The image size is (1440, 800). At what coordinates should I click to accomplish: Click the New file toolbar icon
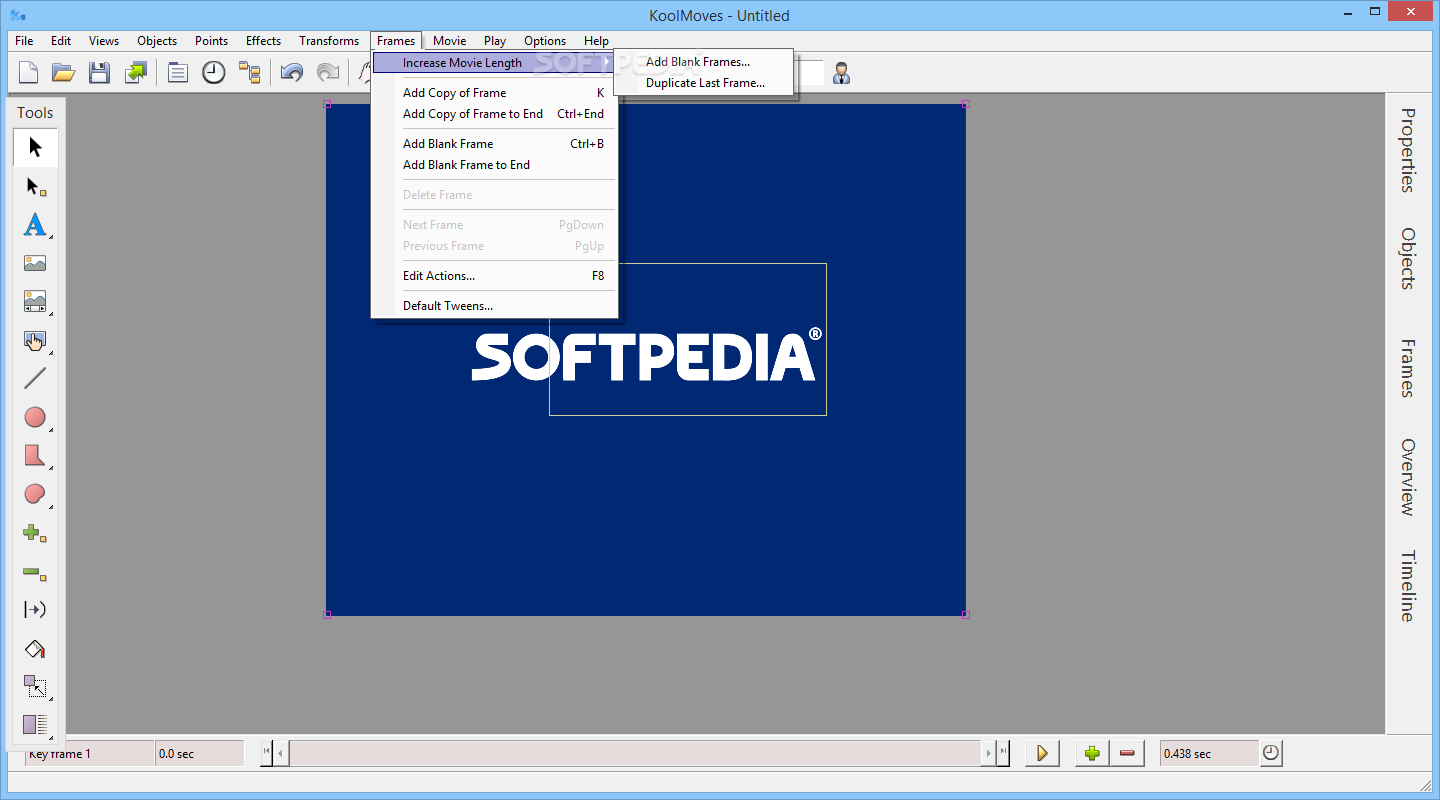pyautogui.click(x=29, y=72)
